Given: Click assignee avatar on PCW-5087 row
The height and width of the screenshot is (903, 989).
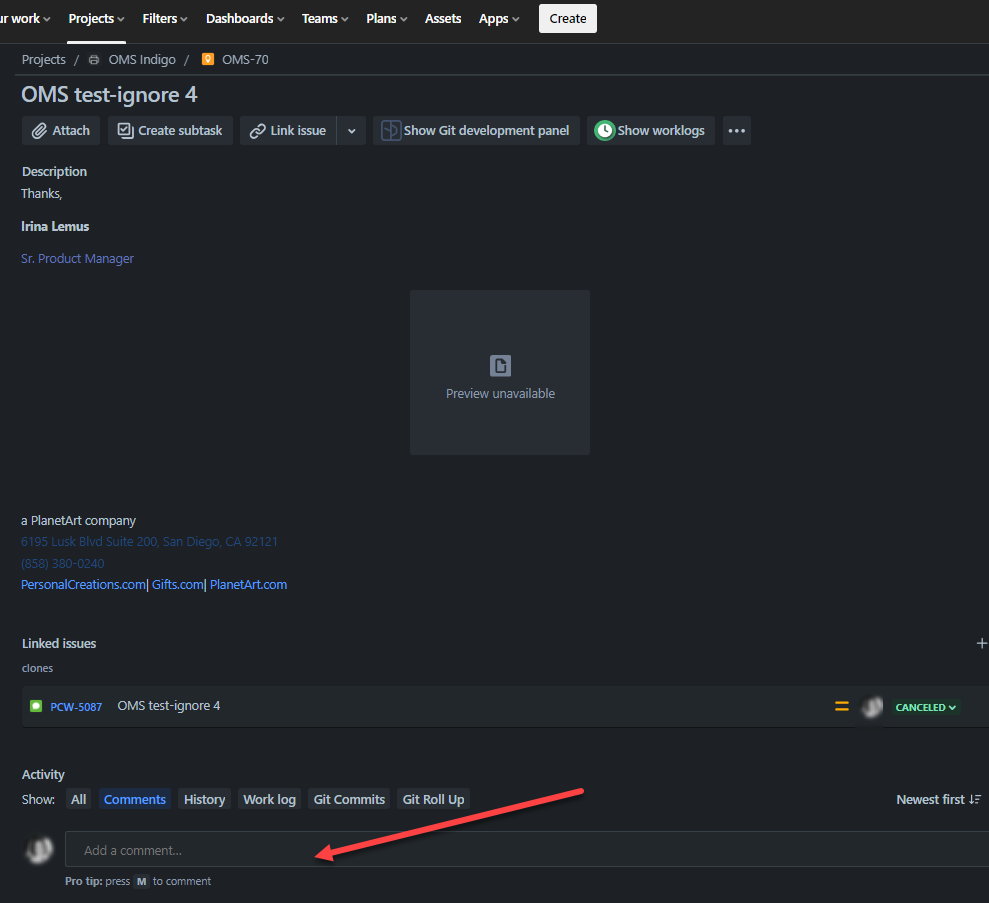Looking at the screenshot, I should click(x=872, y=707).
